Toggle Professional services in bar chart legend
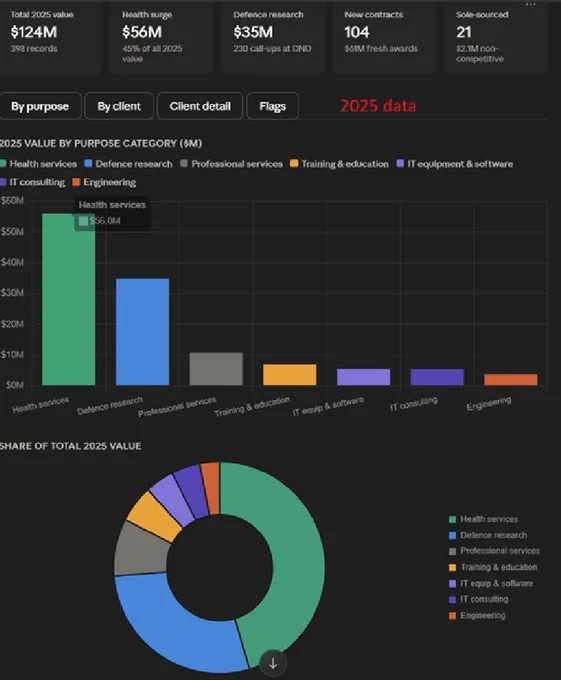 pos(232,164)
